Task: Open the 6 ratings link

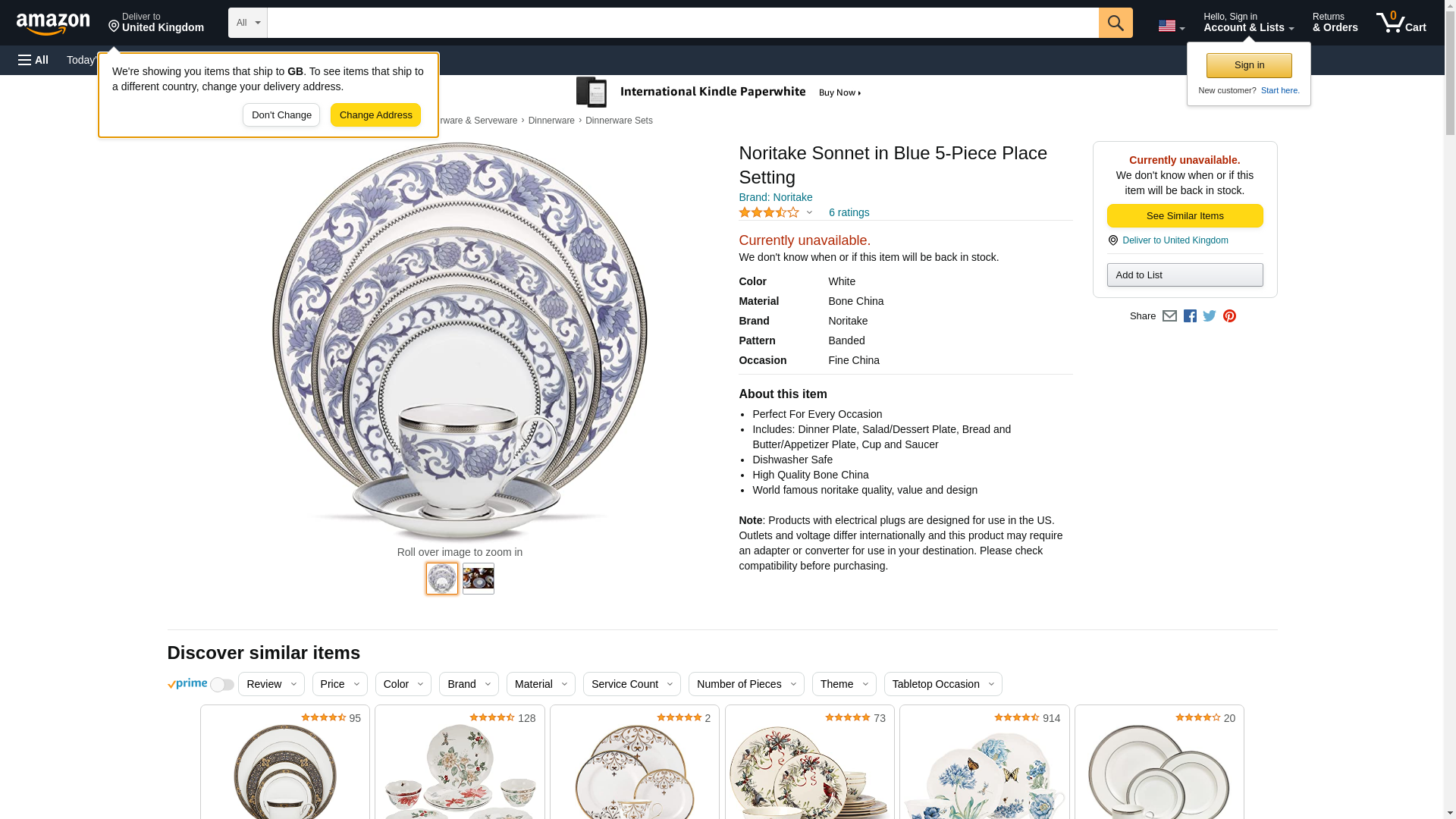Action: coord(849,212)
